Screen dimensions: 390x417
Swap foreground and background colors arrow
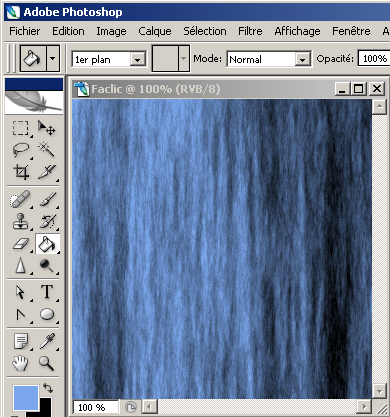tap(48, 388)
